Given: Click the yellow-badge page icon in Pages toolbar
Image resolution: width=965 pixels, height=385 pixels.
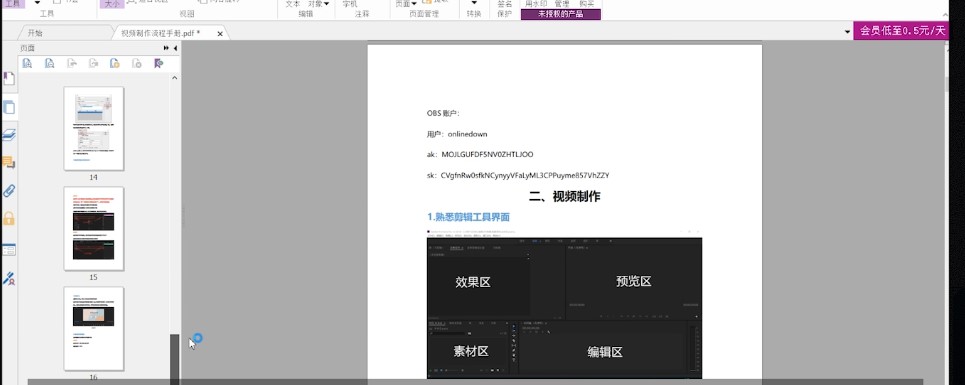Looking at the screenshot, I should pos(114,63).
